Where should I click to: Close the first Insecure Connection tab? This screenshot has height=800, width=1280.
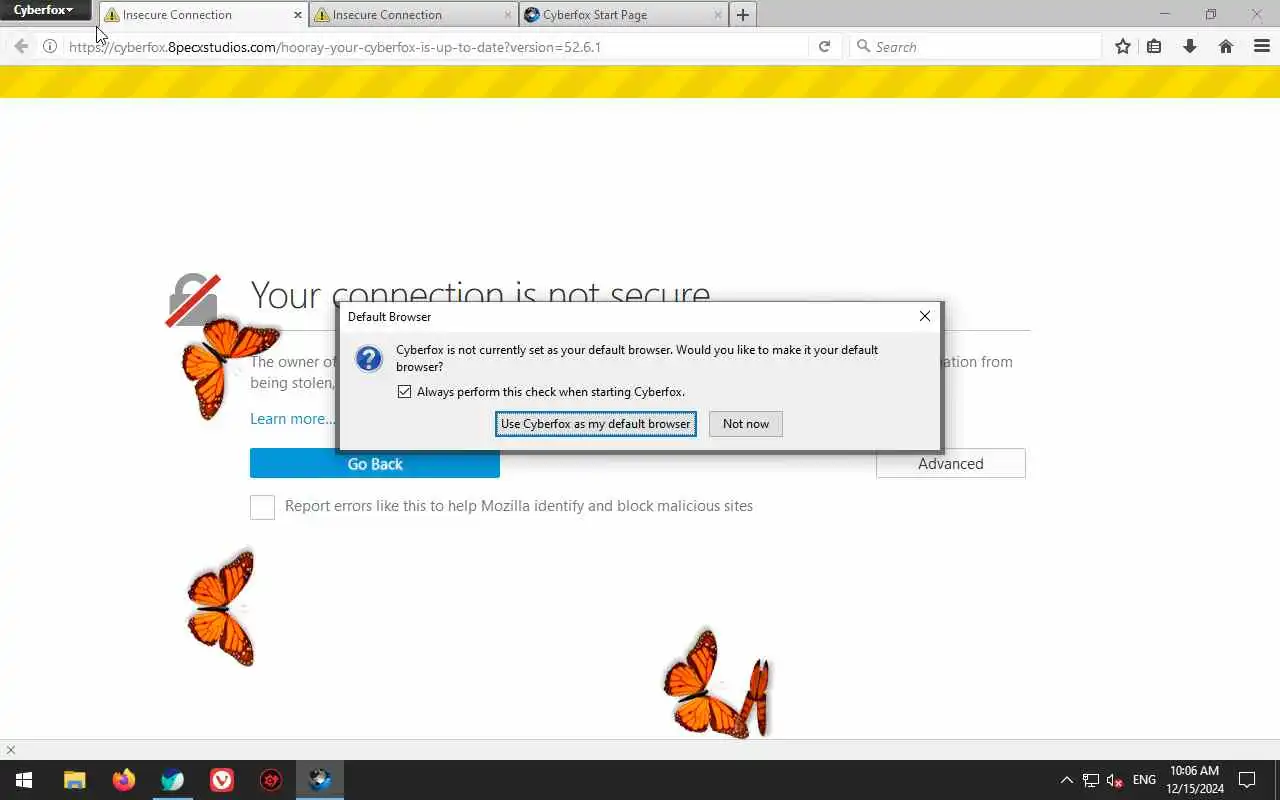pos(297,15)
